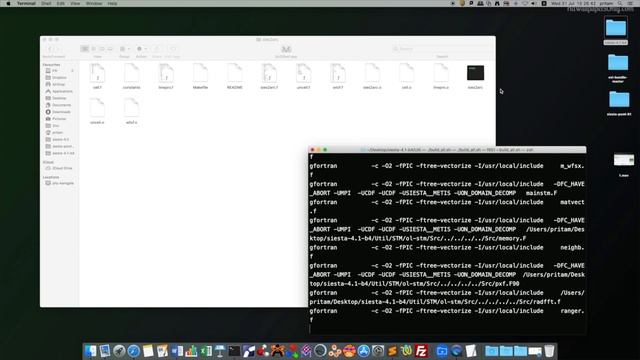640x360 pixels.
Task: Select the screenshot thumbnail file on desktop
Action: (x=624, y=160)
